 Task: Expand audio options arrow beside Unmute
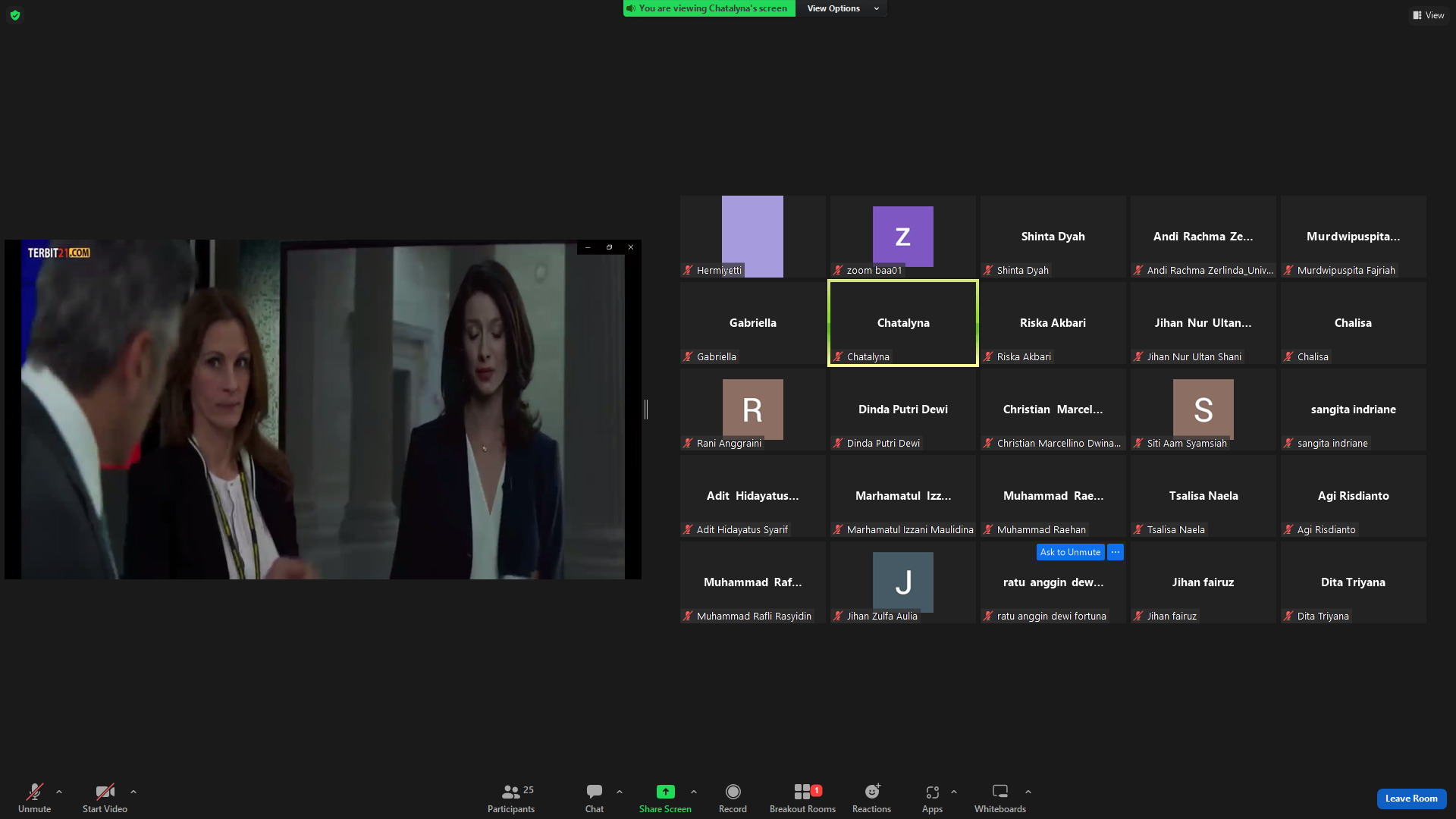(59, 792)
